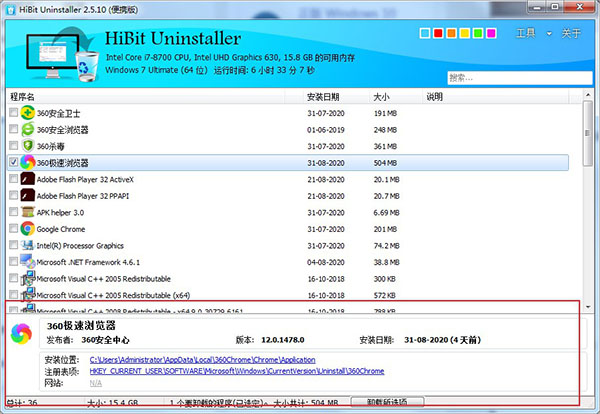The image size is (600, 414).
Task: Tick the Microsoft .NET Framework 4.6.1 checkbox
Action: click(x=13, y=261)
